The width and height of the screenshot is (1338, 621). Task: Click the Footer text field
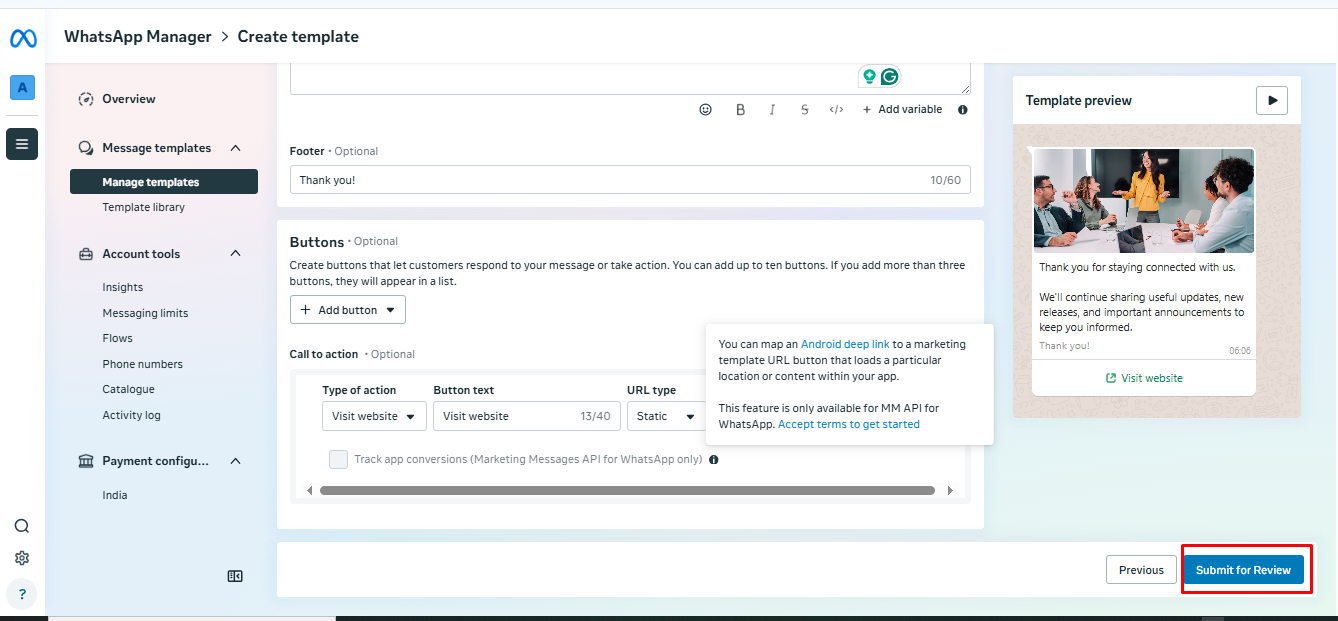[x=630, y=180]
